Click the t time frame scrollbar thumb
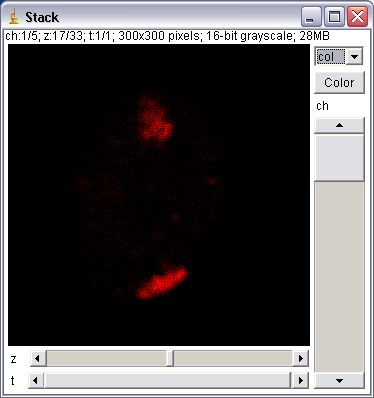374x398 pixels. [x=168, y=380]
